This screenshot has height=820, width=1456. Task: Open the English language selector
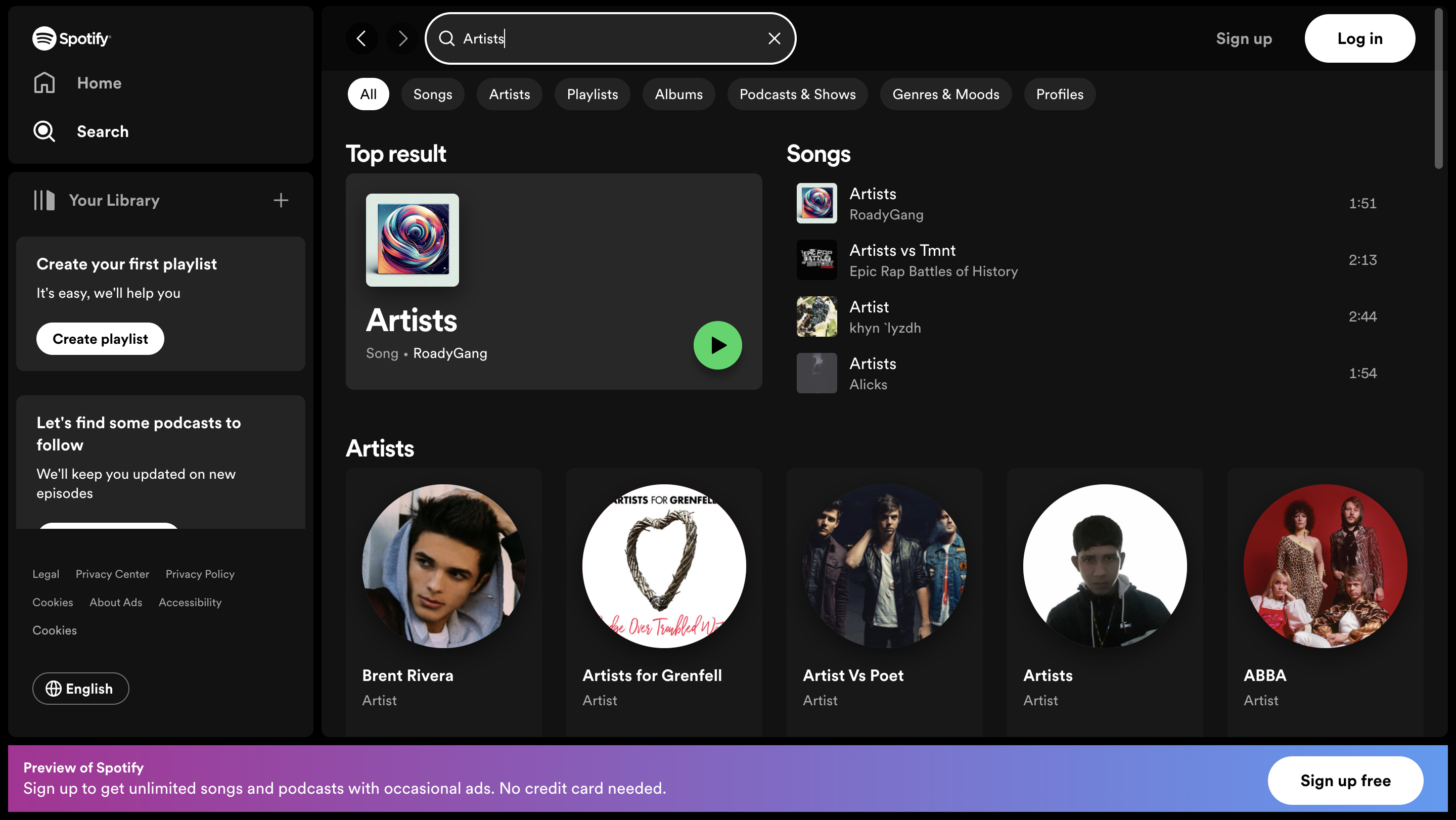click(x=80, y=689)
